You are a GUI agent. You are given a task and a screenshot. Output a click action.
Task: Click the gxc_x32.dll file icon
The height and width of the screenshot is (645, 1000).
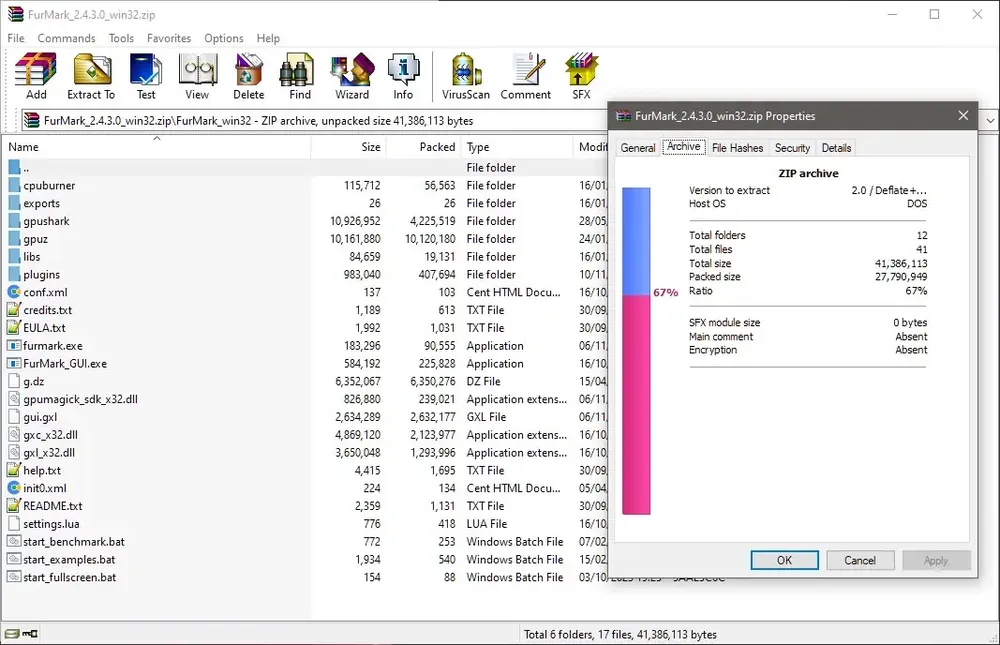pos(14,435)
